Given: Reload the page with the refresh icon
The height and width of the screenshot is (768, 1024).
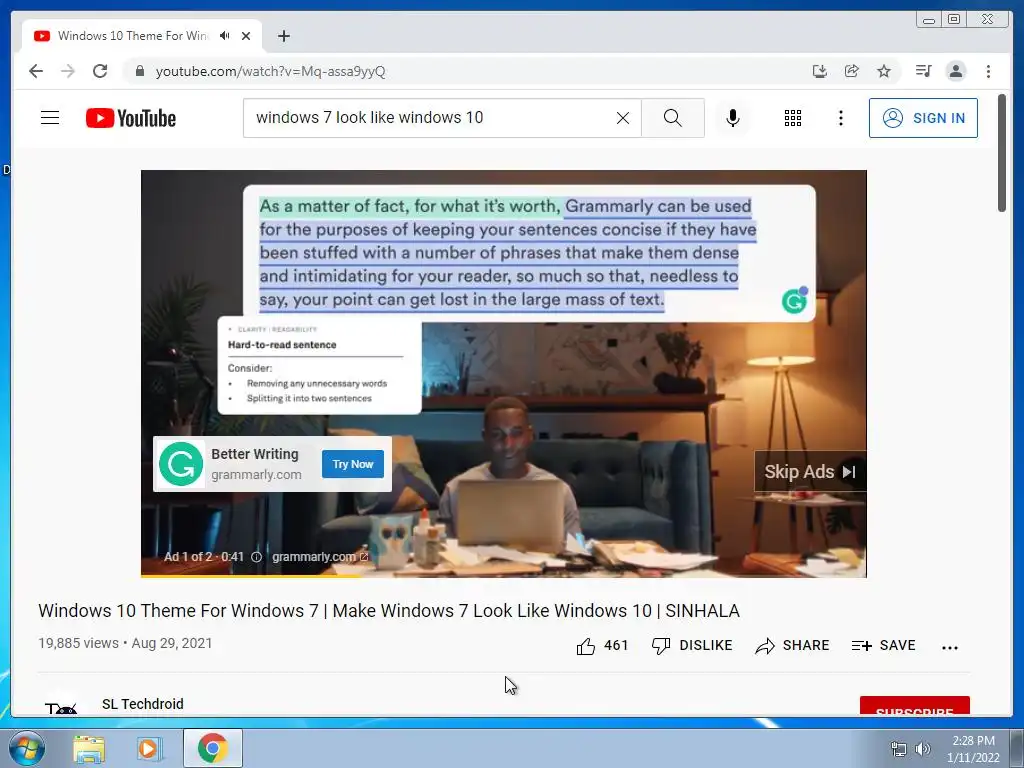Looking at the screenshot, I should [x=100, y=71].
